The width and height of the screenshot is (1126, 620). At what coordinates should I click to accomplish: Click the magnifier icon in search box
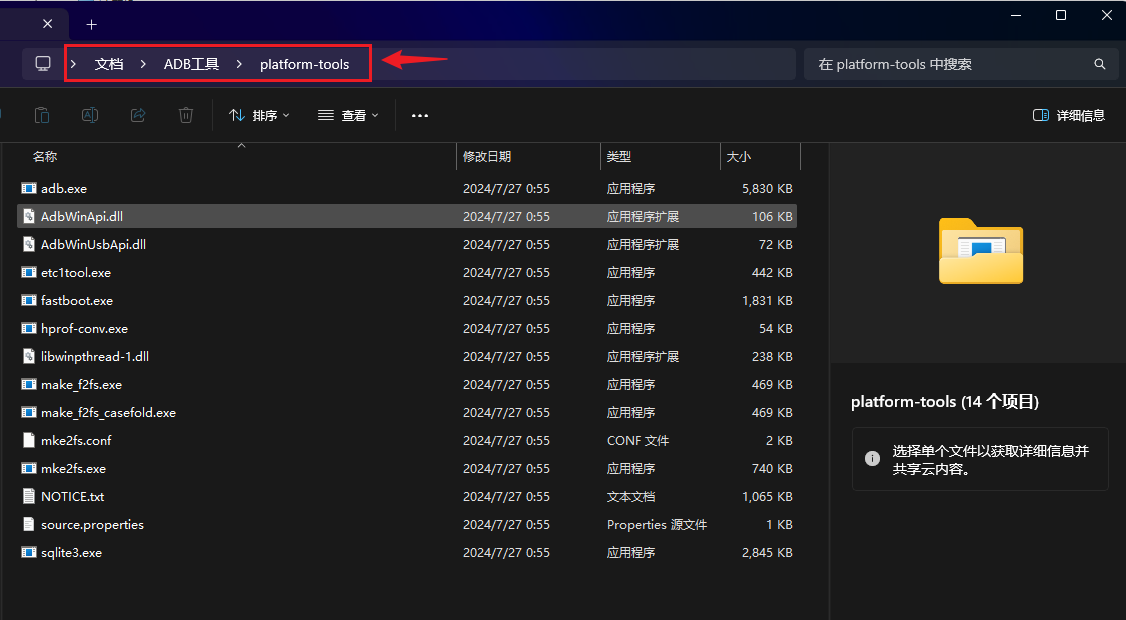[1099, 64]
